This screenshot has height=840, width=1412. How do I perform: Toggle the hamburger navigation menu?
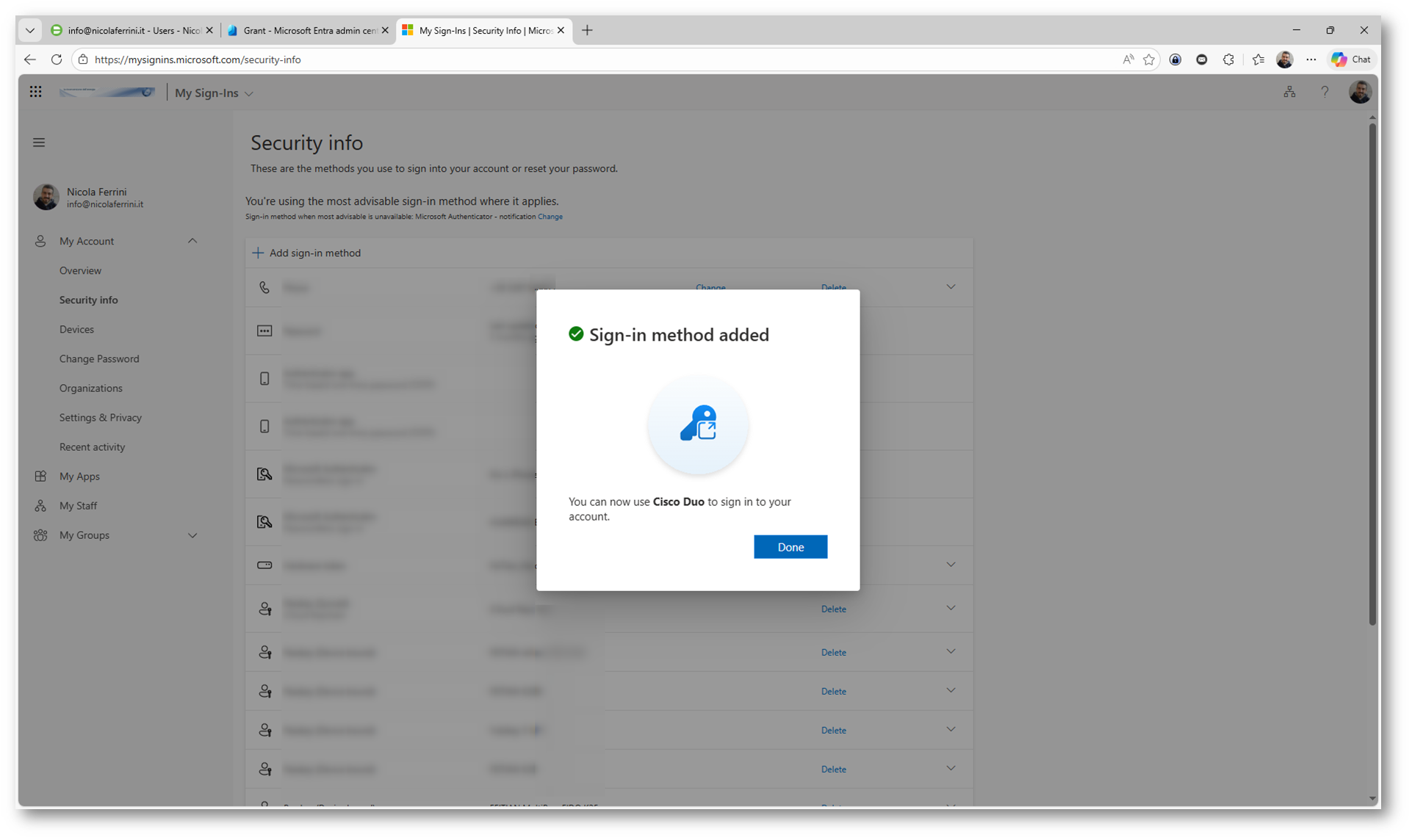click(x=39, y=142)
